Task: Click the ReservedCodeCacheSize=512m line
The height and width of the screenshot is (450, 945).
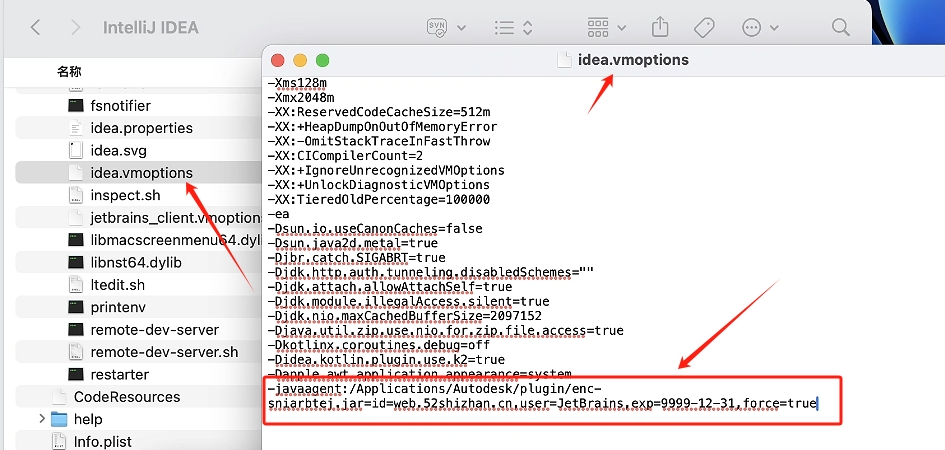Action: click(x=379, y=112)
